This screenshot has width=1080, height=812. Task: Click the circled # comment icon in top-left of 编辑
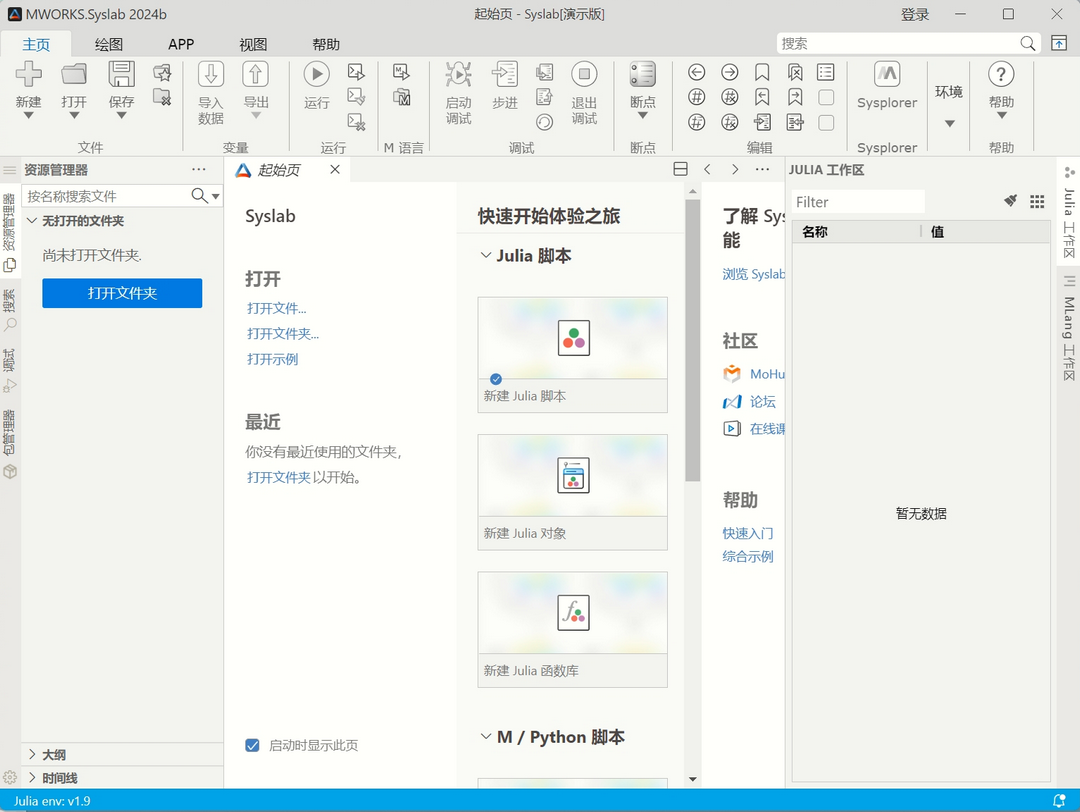696,97
